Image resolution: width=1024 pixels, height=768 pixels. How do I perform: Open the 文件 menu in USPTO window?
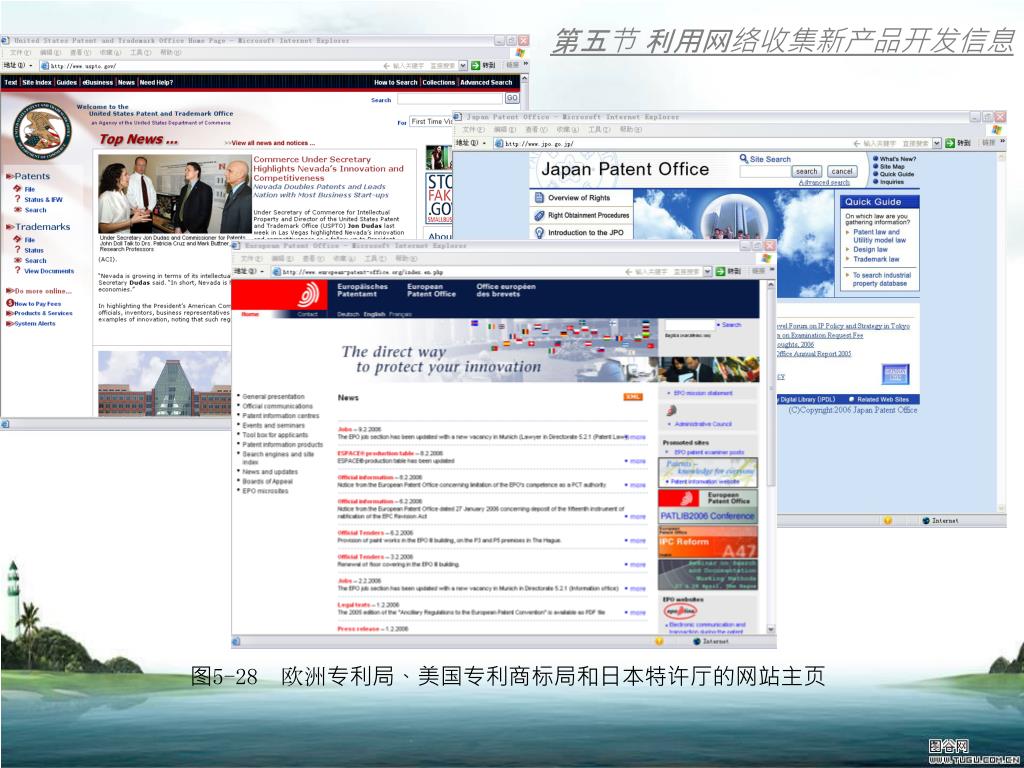point(20,52)
